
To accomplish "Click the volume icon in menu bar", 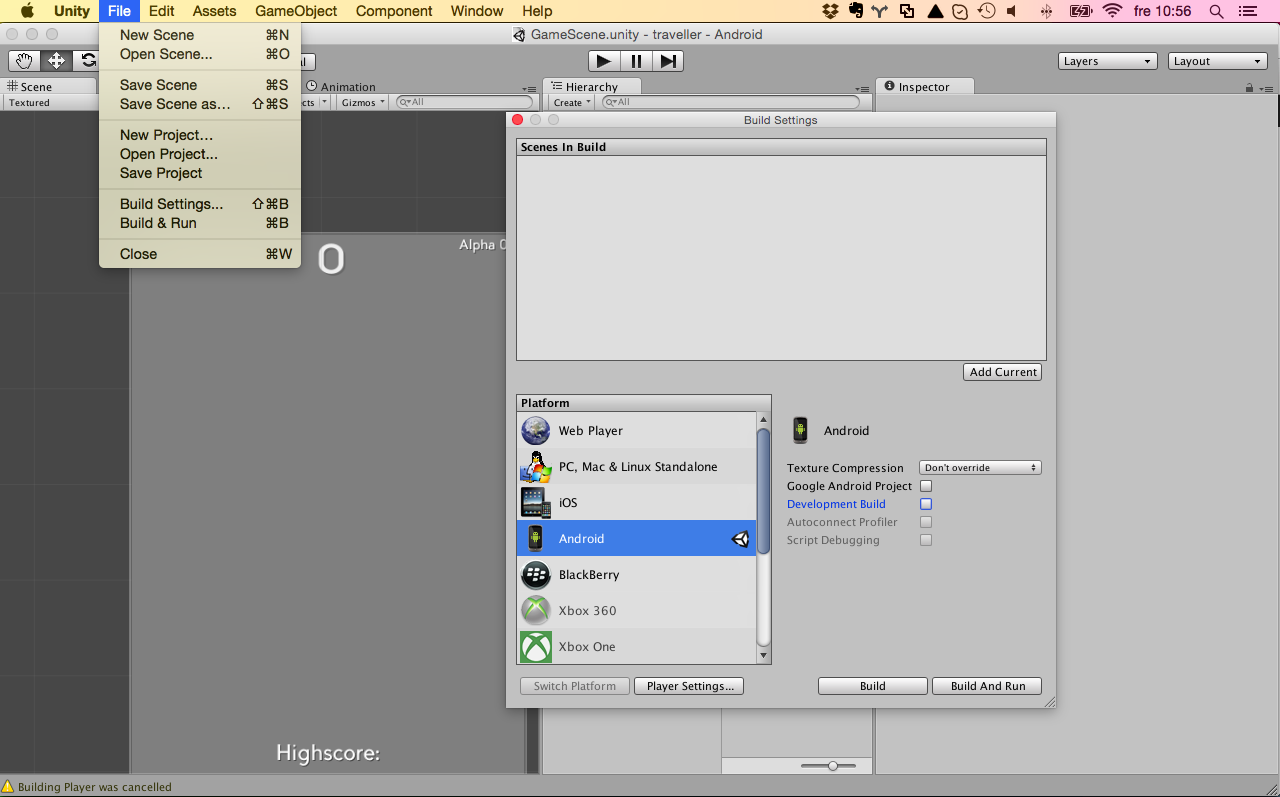I will 1012,11.
